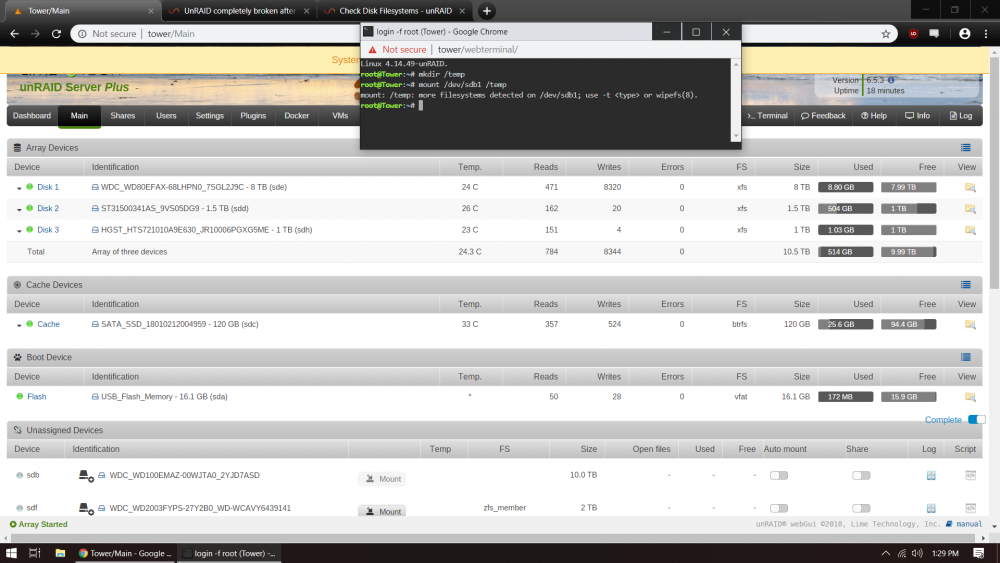This screenshot has height=563, width=1000.
Task: Reload the Tower/Main page
Action: (x=56, y=34)
